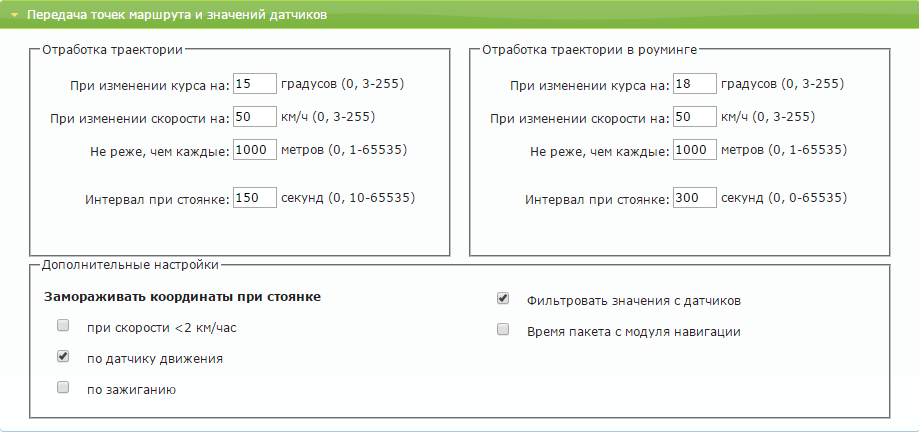The height and width of the screenshot is (432, 919).
Task: Click the 'Дополнительные настройки' group legend
Action: click(x=129, y=265)
